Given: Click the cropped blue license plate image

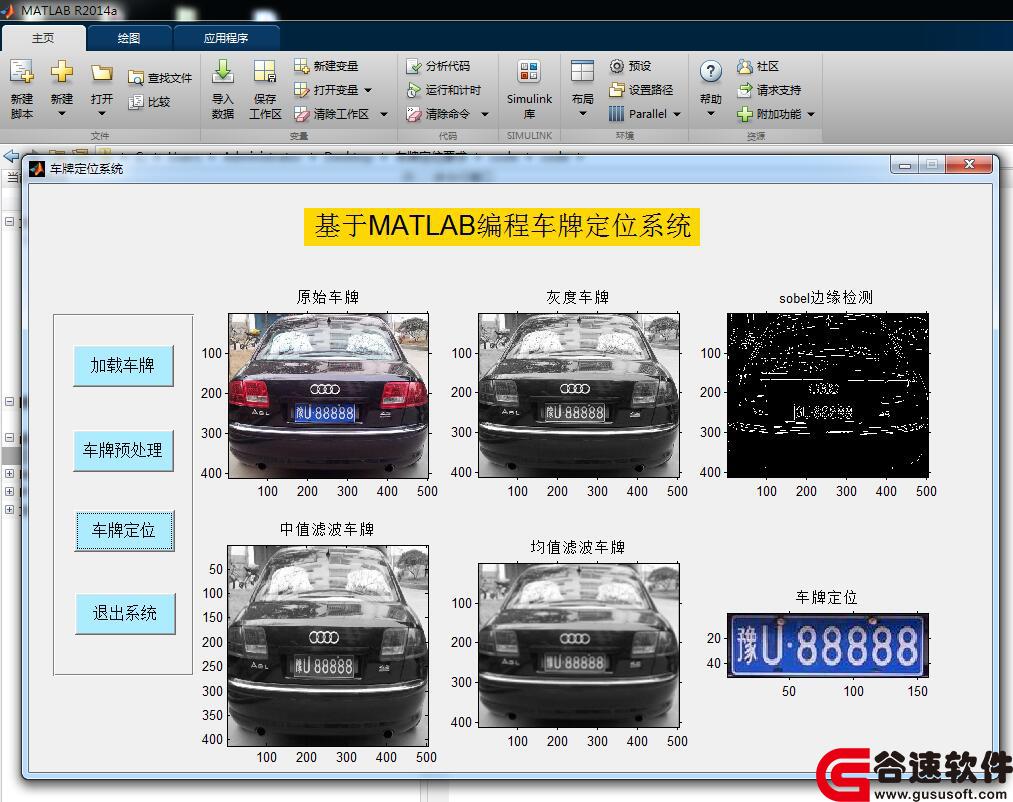Looking at the screenshot, I should click(x=828, y=645).
